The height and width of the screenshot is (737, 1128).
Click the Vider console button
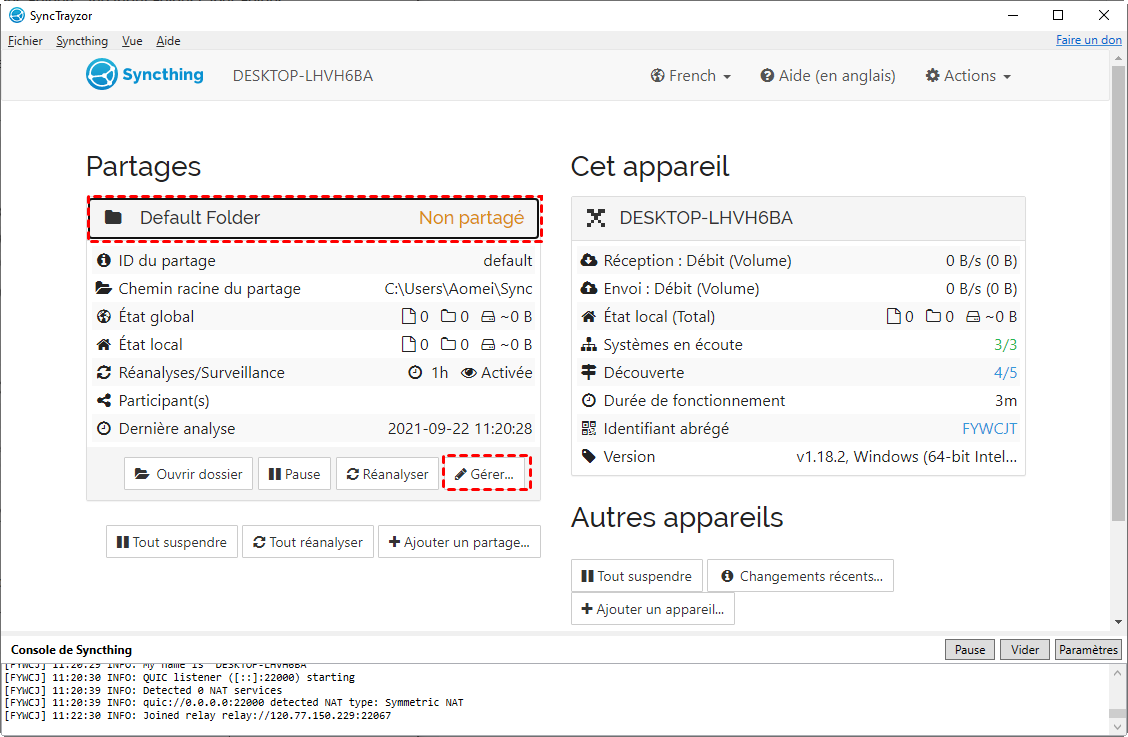pyautogui.click(x=1024, y=650)
